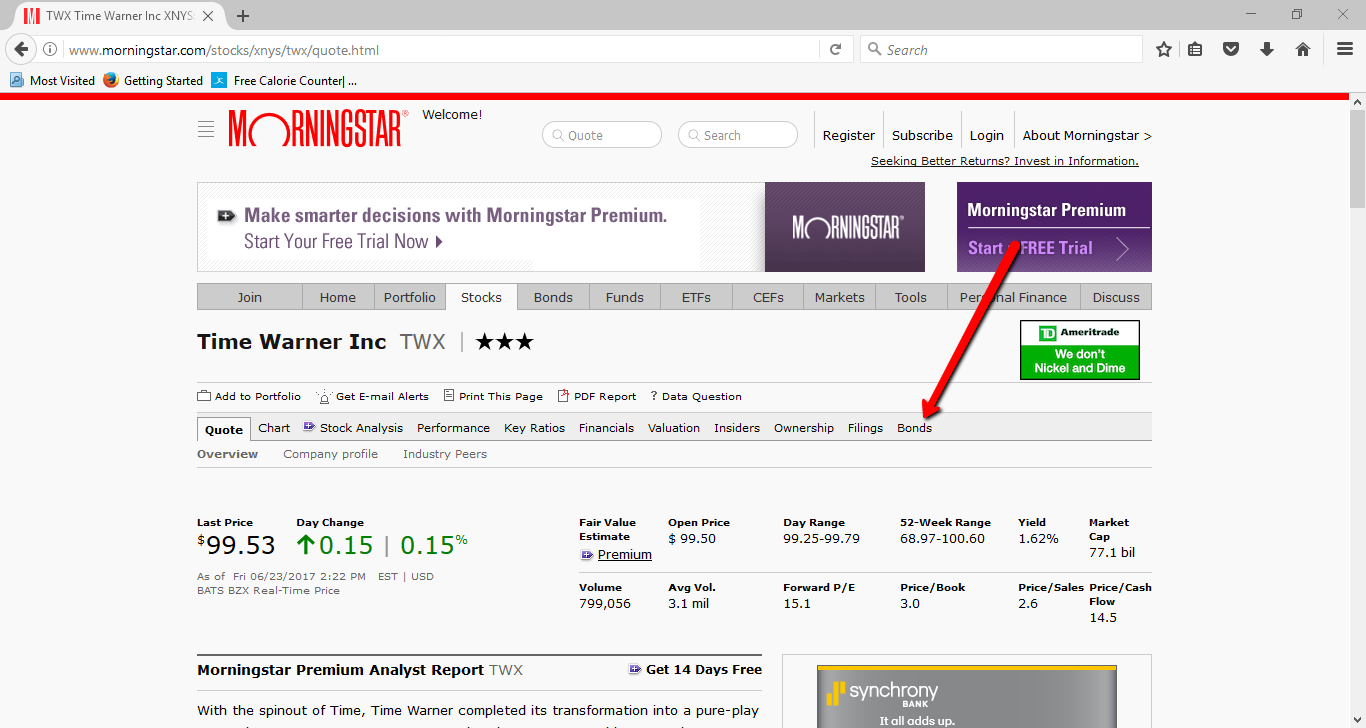Open the Discuss navigation tab
The height and width of the screenshot is (728, 1366).
click(1116, 297)
